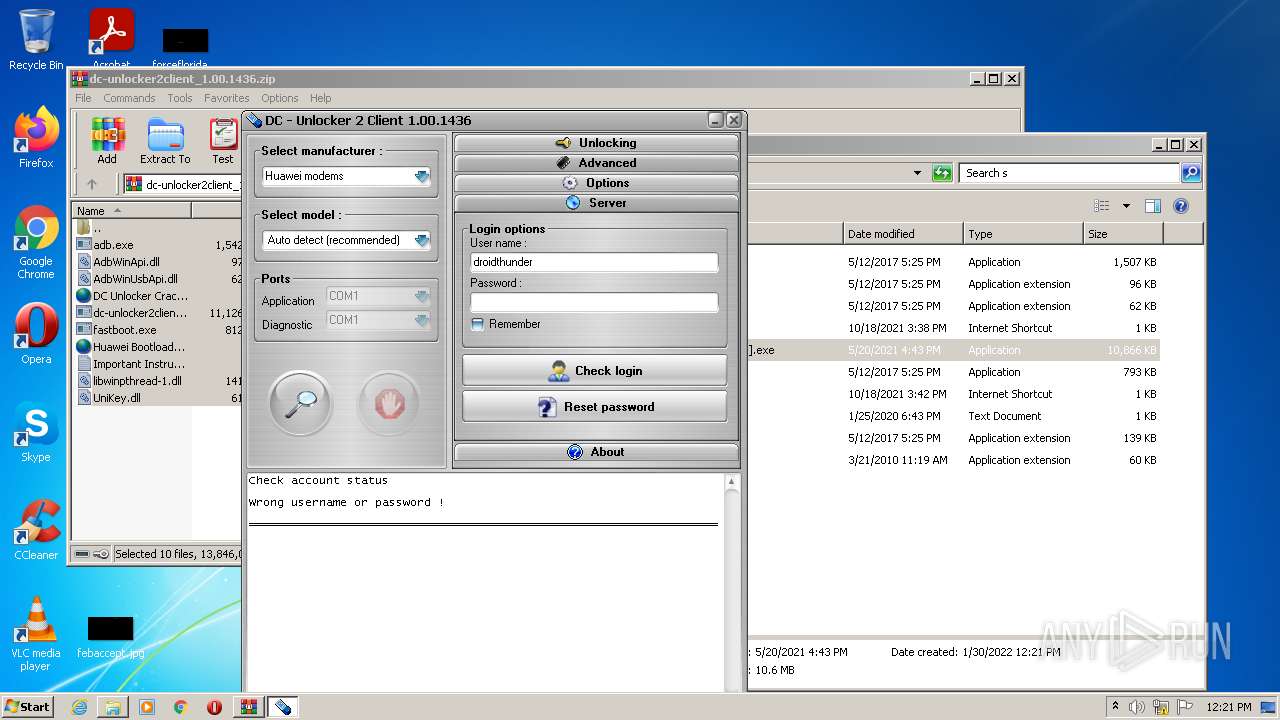Click the log pane scroll up arrow

(731, 482)
